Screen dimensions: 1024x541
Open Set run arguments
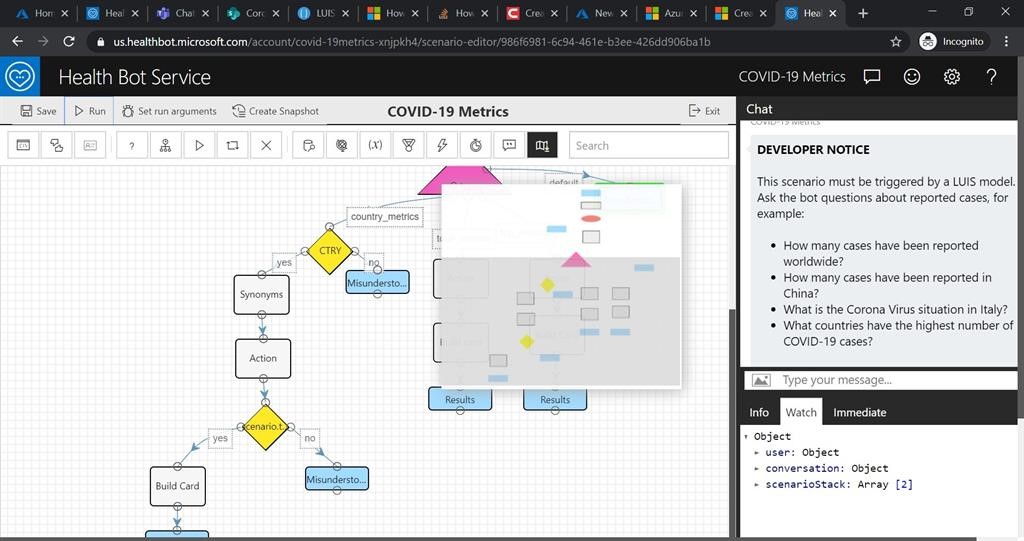169,111
